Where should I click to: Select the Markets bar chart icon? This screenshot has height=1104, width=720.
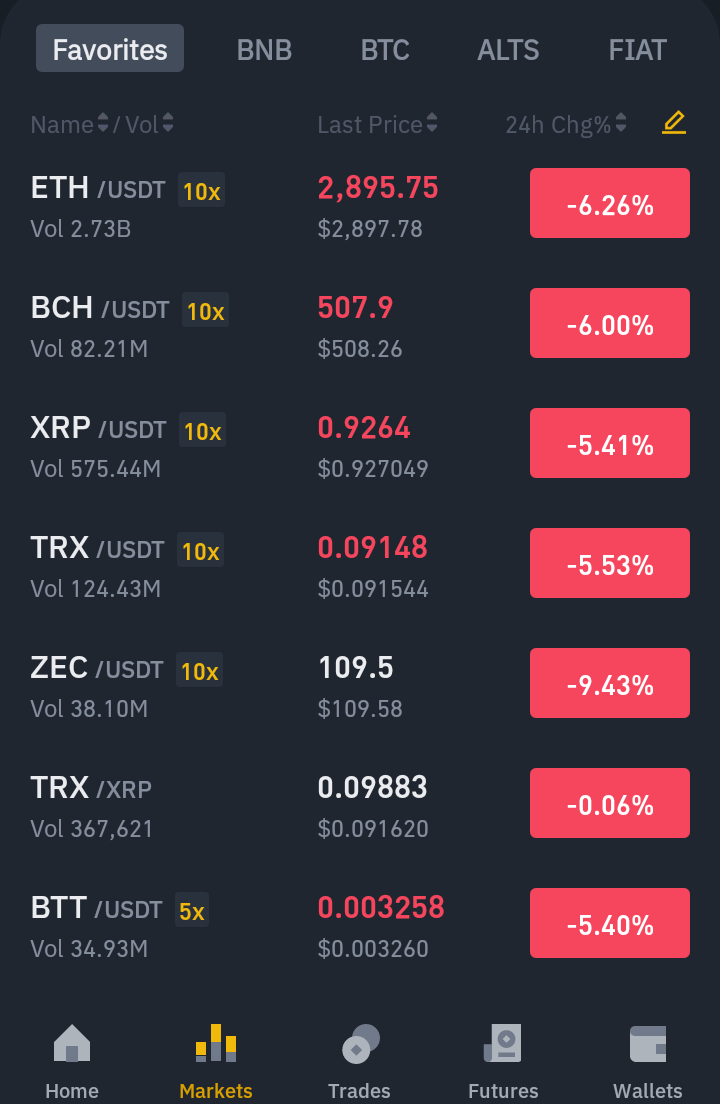(215, 1043)
